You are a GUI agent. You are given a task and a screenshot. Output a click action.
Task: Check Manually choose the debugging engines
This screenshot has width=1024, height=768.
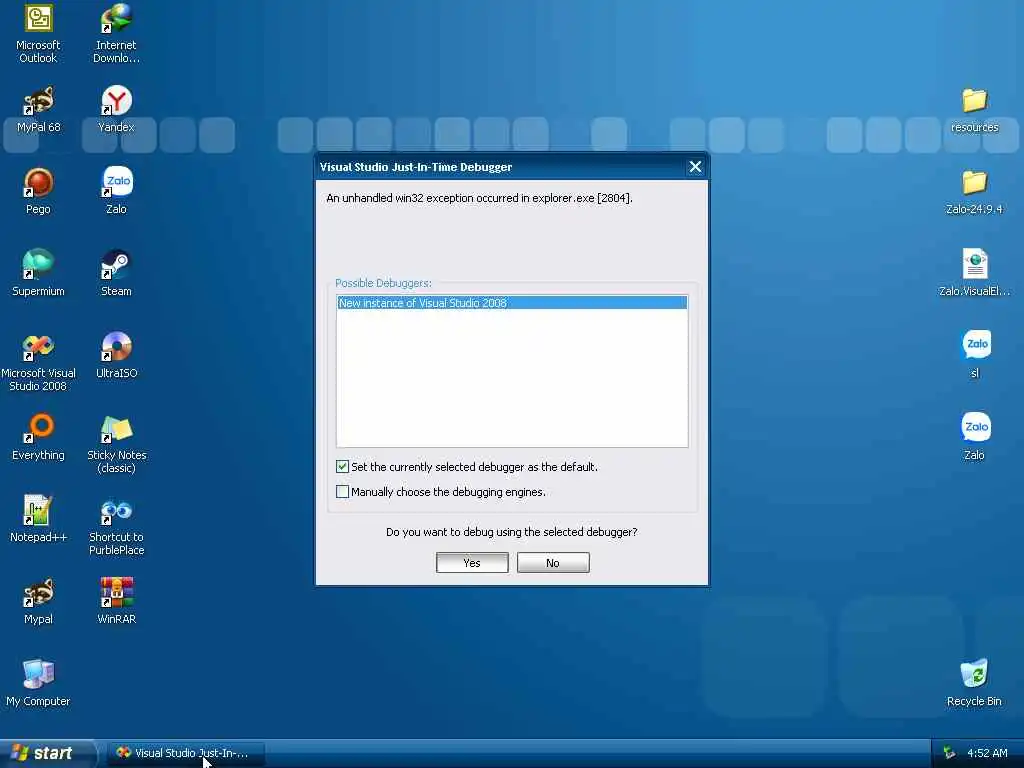342,491
